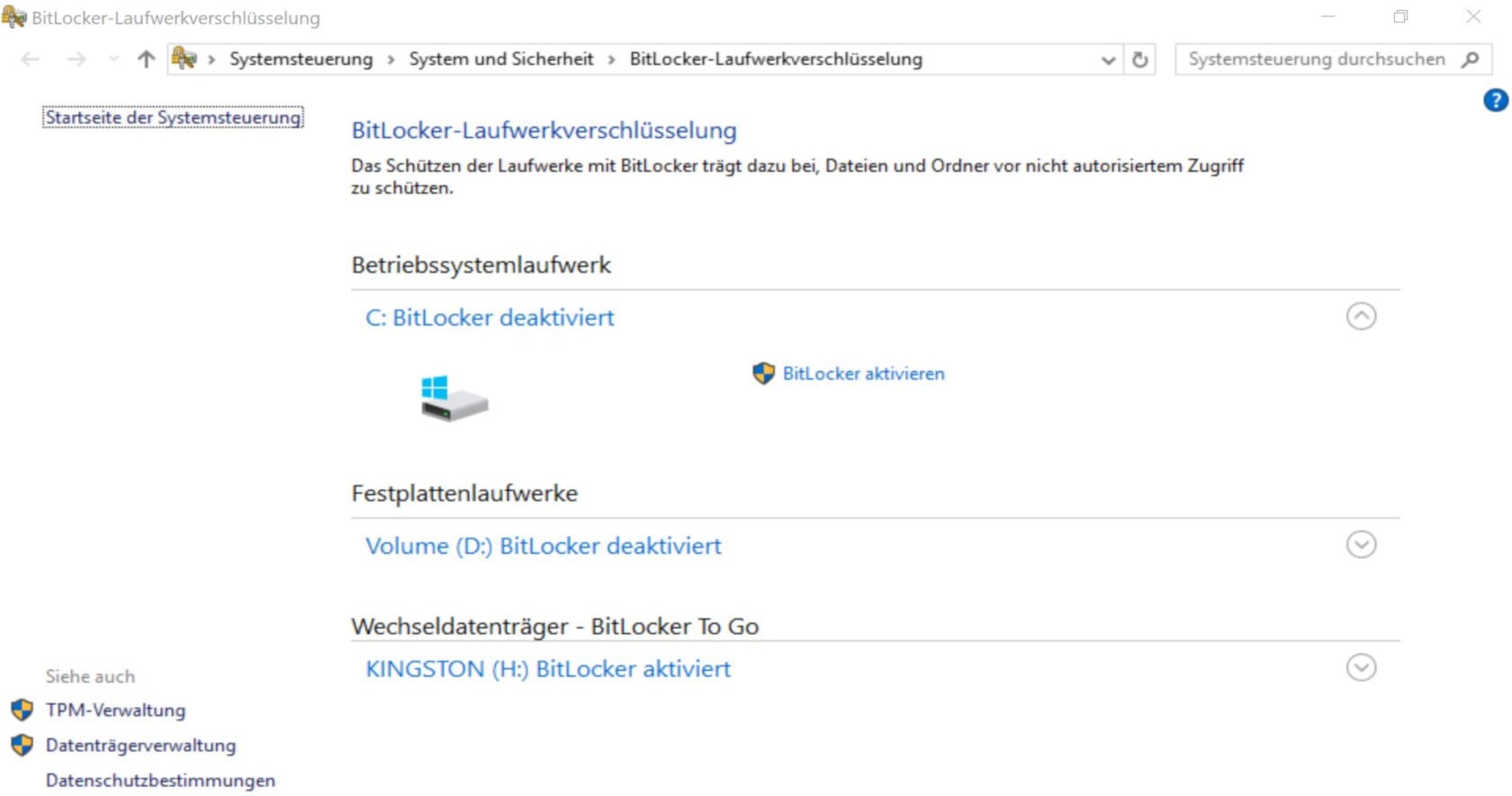The height and width of the screenshot is (796, 1512).
Task: Open Datenträgerverwaltung link
Action: (x=141, y=746)
